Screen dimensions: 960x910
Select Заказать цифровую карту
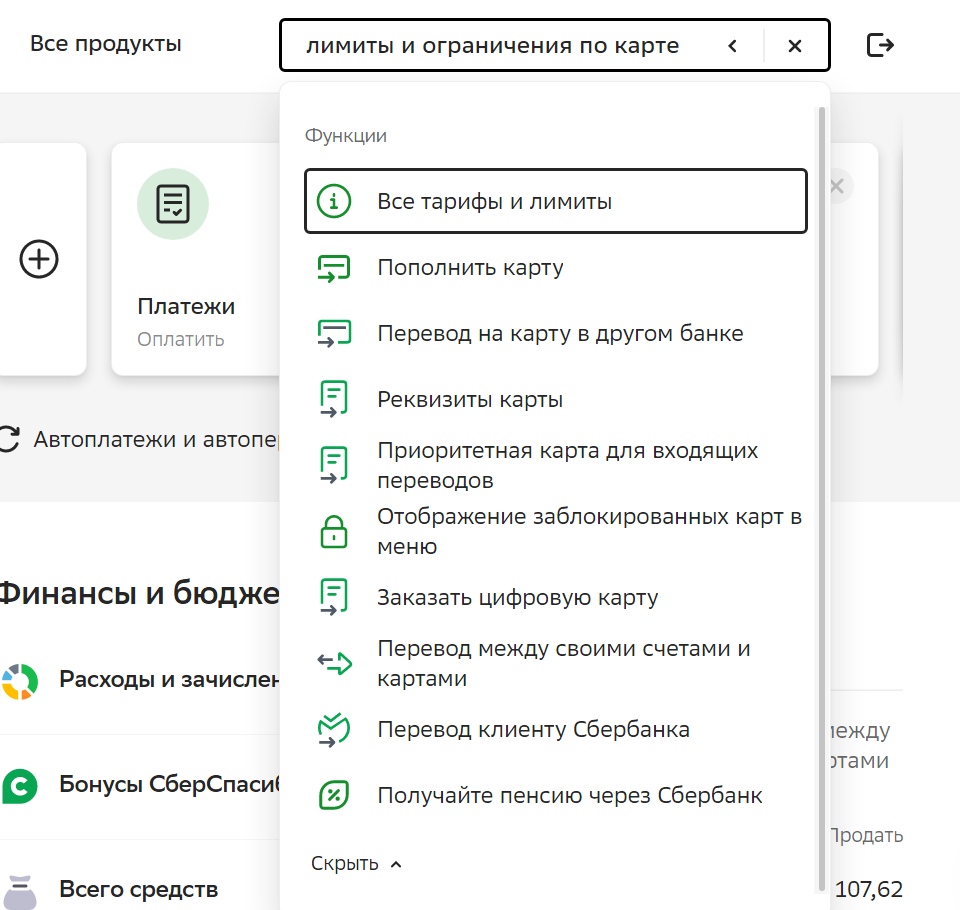(517, 597)
